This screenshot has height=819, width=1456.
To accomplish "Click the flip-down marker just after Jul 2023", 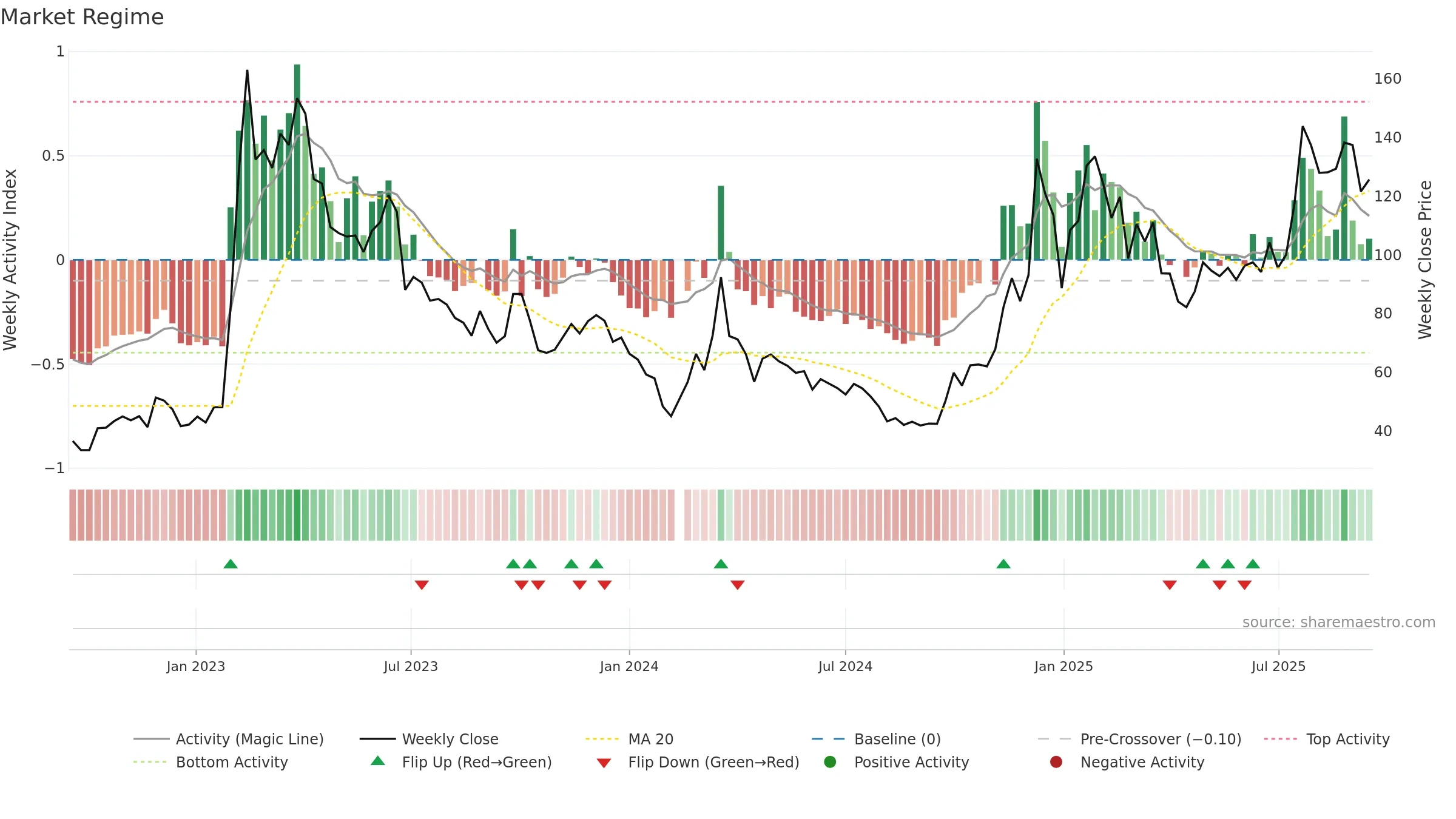I will click(x=422, y=585).
